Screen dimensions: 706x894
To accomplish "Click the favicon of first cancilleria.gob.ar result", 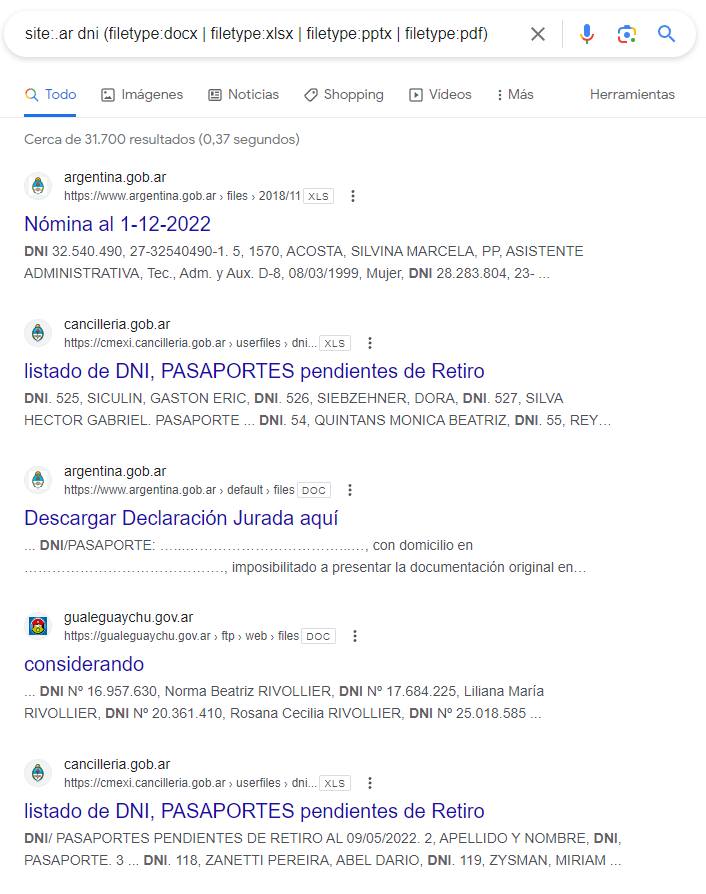I will [38, 333].
